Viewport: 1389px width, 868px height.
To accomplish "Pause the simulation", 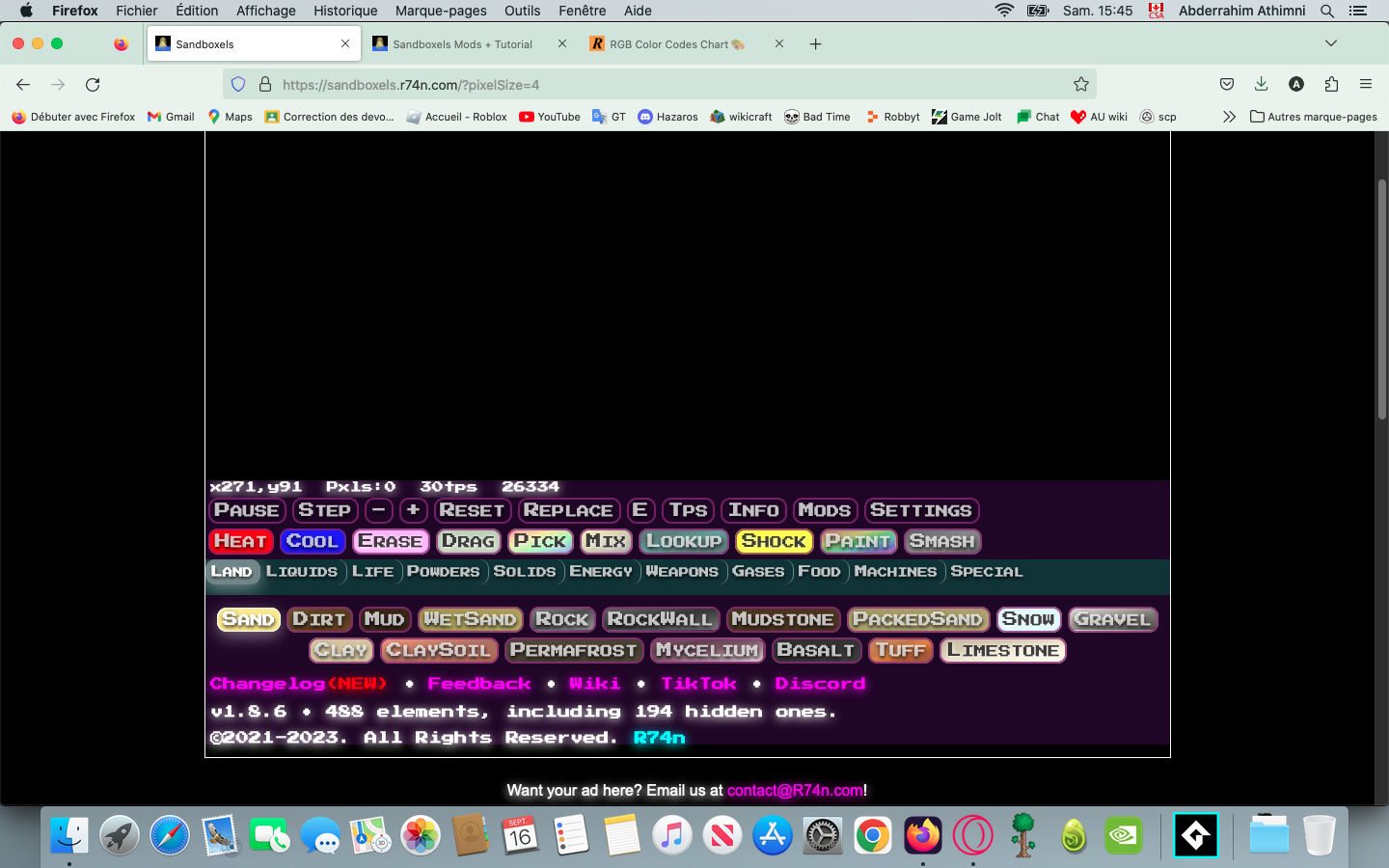I will pos(246,510).
